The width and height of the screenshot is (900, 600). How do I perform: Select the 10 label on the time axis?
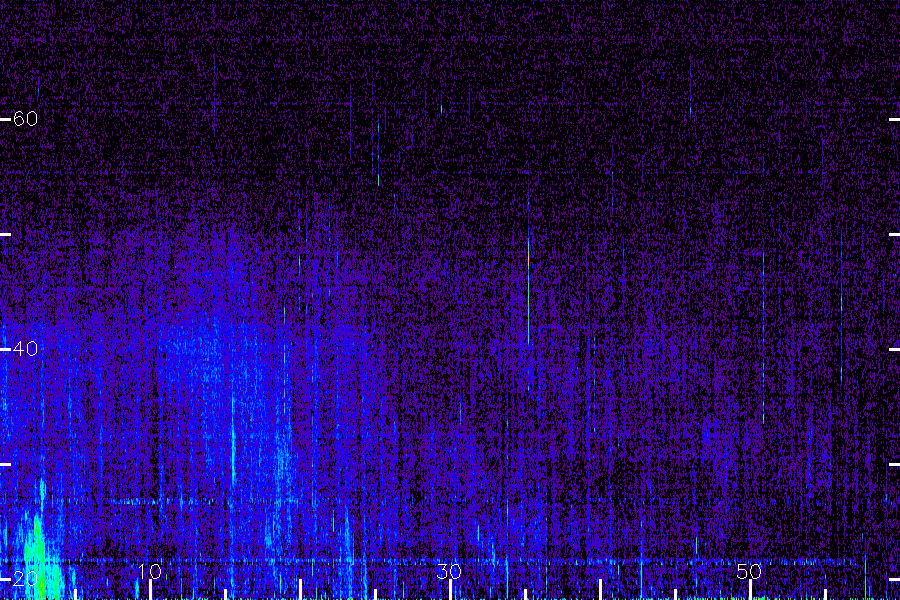point(150,571)
